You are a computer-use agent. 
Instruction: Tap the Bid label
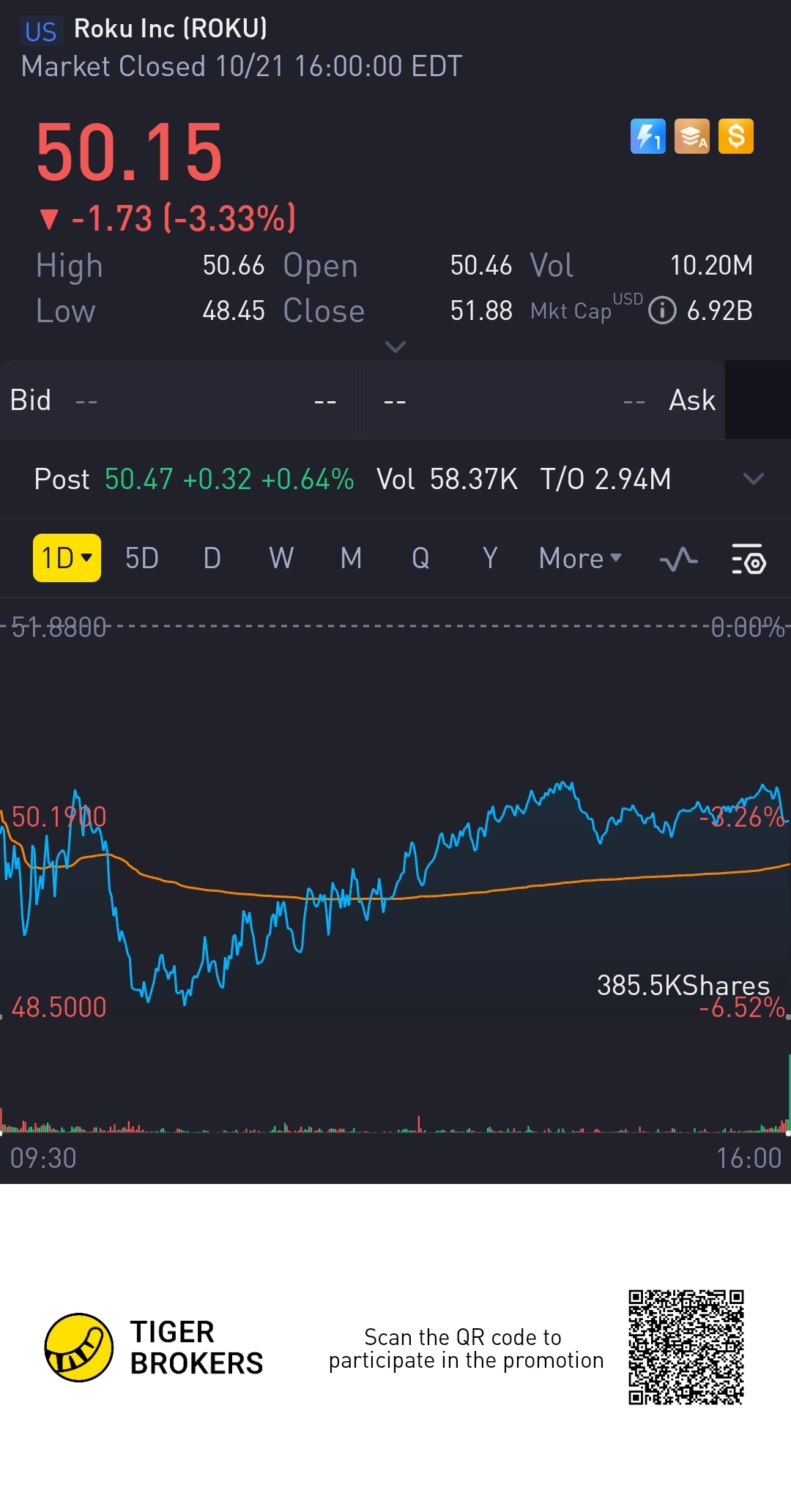pyautogui.click(x=31, y=401)
